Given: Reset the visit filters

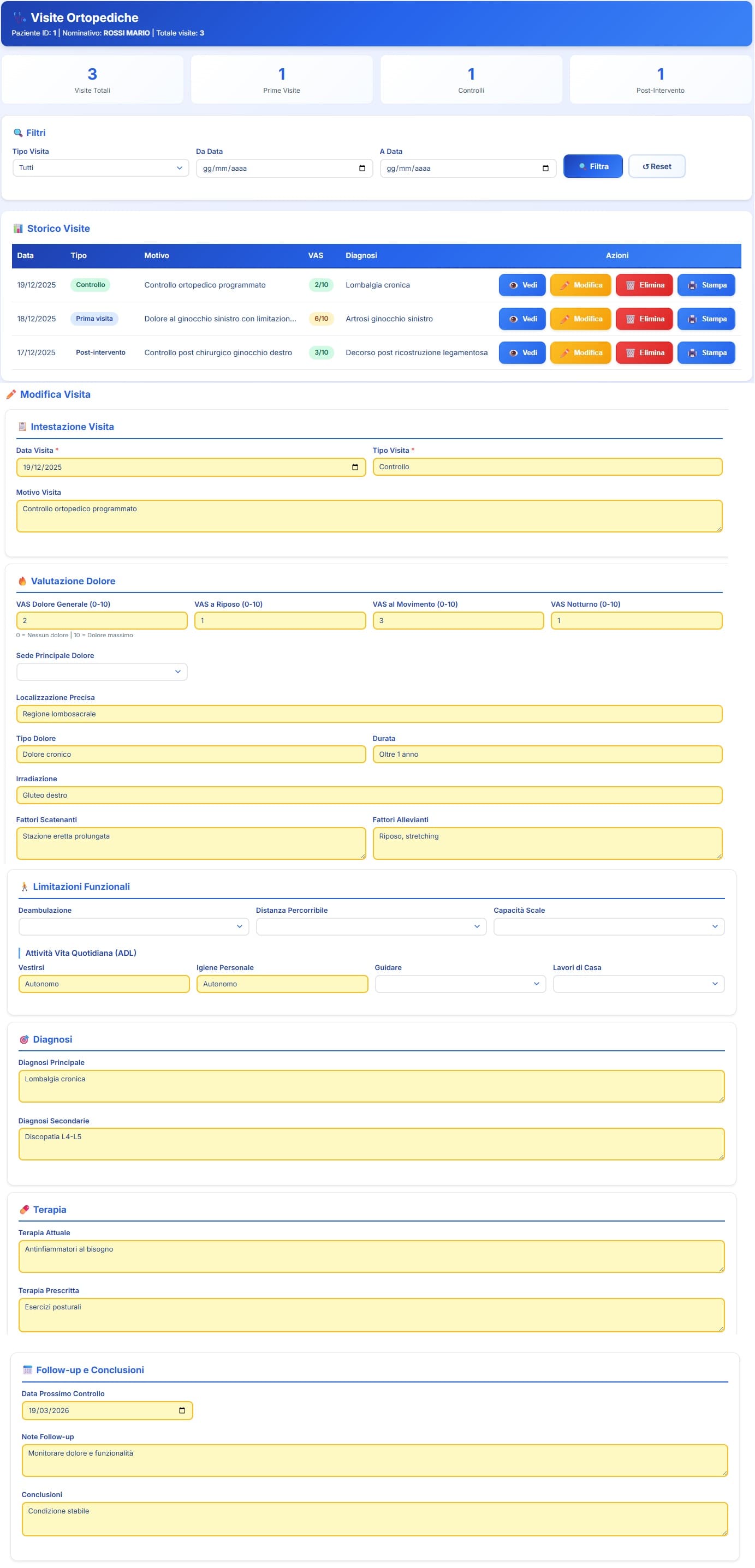Looking at the screenshot, I should [656, 166].
